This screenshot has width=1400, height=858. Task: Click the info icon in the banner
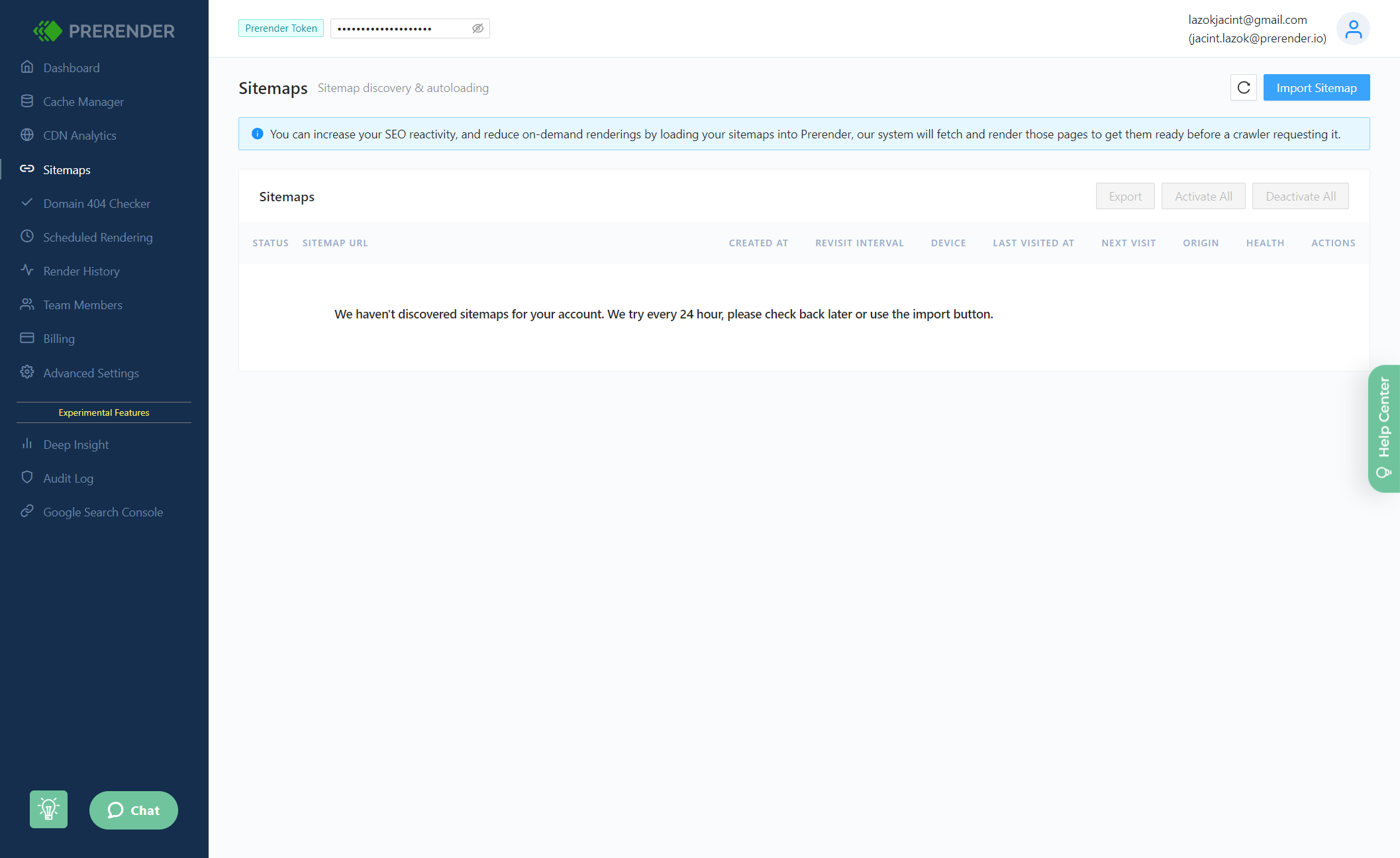tap(258, 134)
